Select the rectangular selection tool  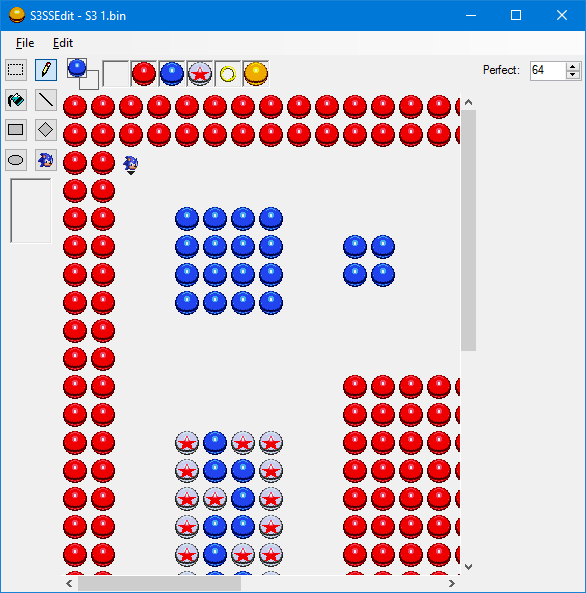[x=16, y=70]
